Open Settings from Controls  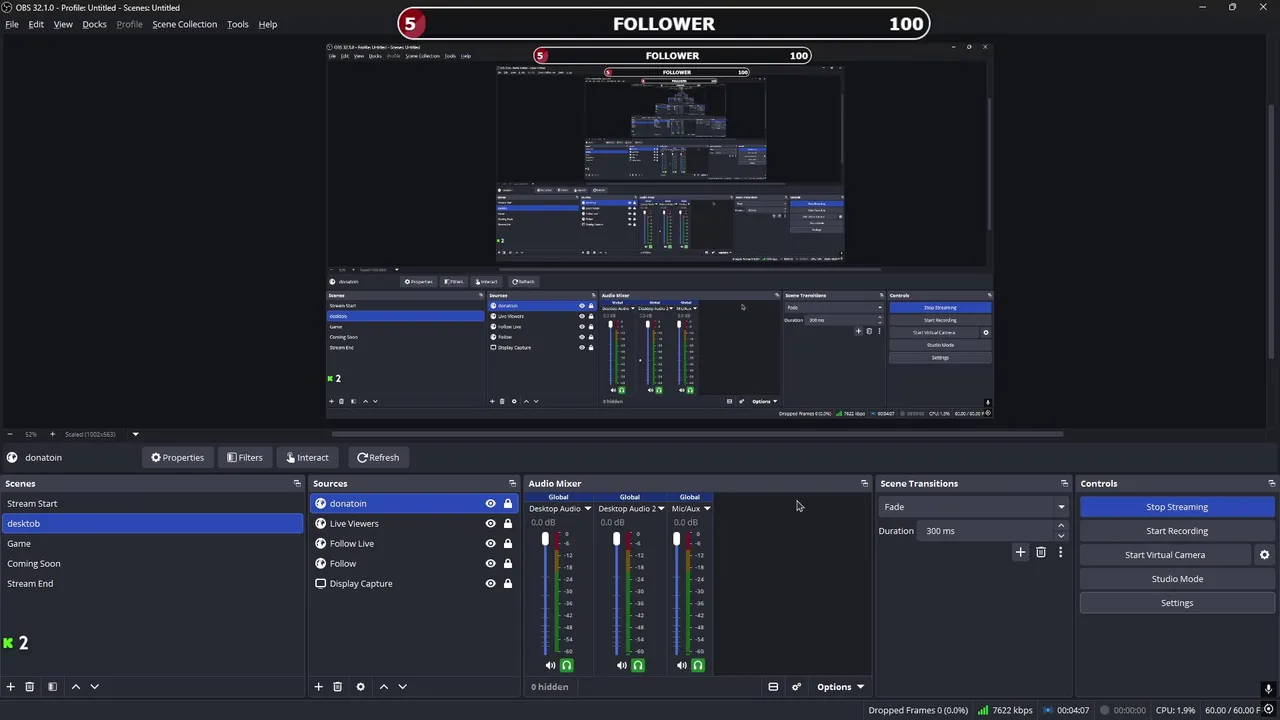pyautogui.click(x=1177, y=603)
